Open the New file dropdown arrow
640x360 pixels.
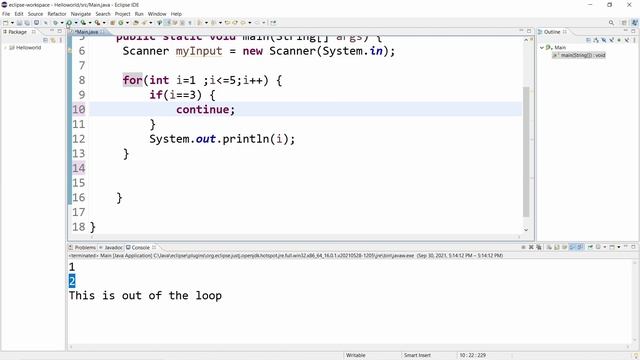point(12,23)
